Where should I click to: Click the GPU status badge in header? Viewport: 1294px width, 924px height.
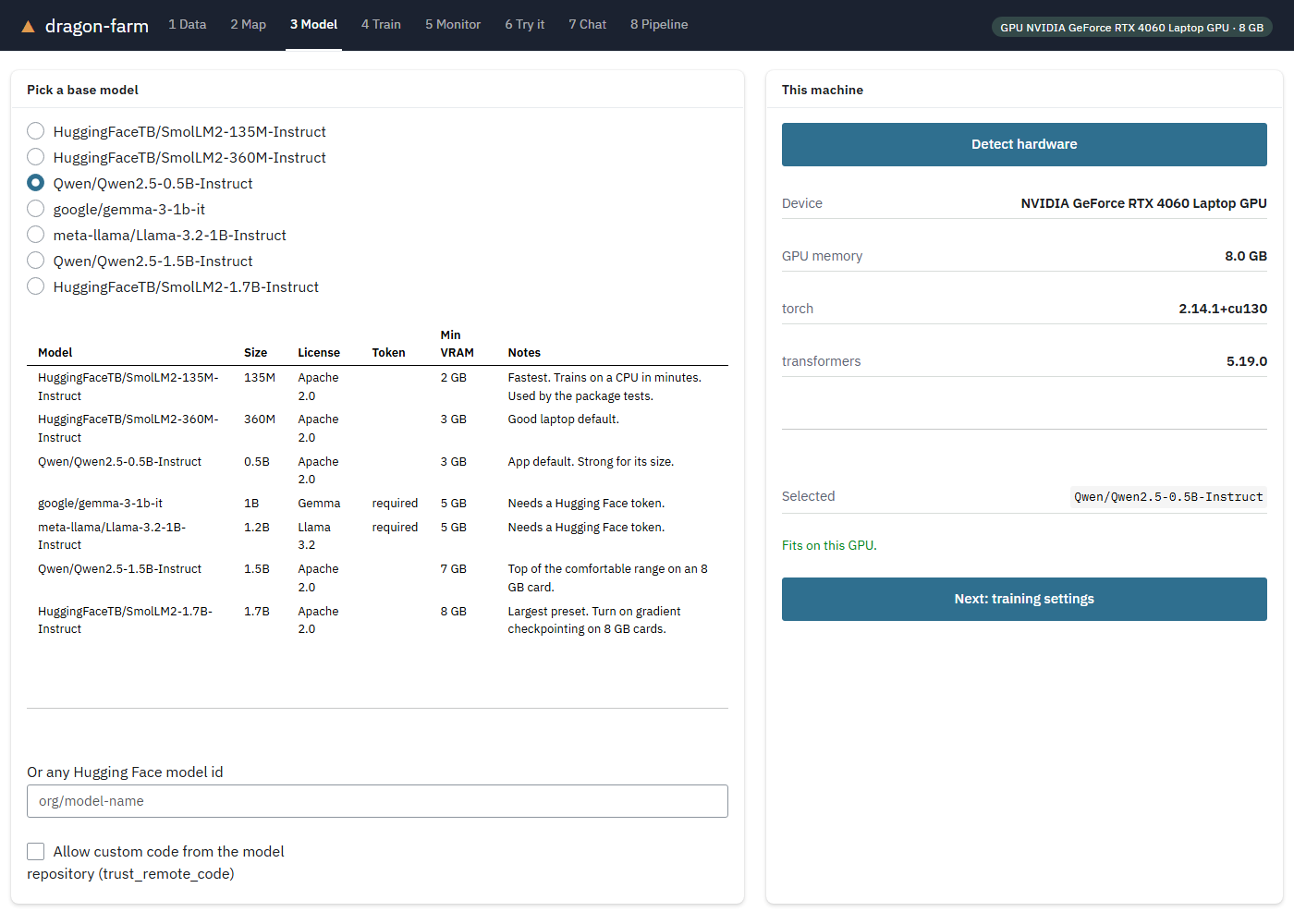tap(1132, 27)
